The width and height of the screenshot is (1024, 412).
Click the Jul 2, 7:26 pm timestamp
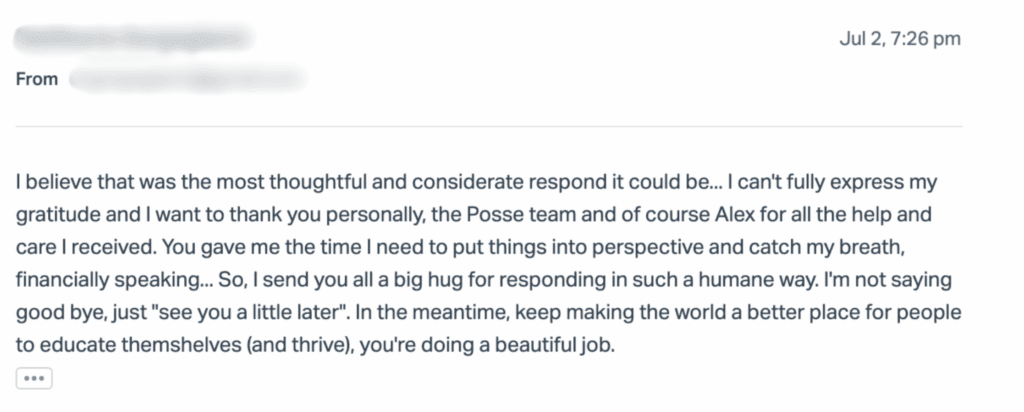(x=900, y=39)
